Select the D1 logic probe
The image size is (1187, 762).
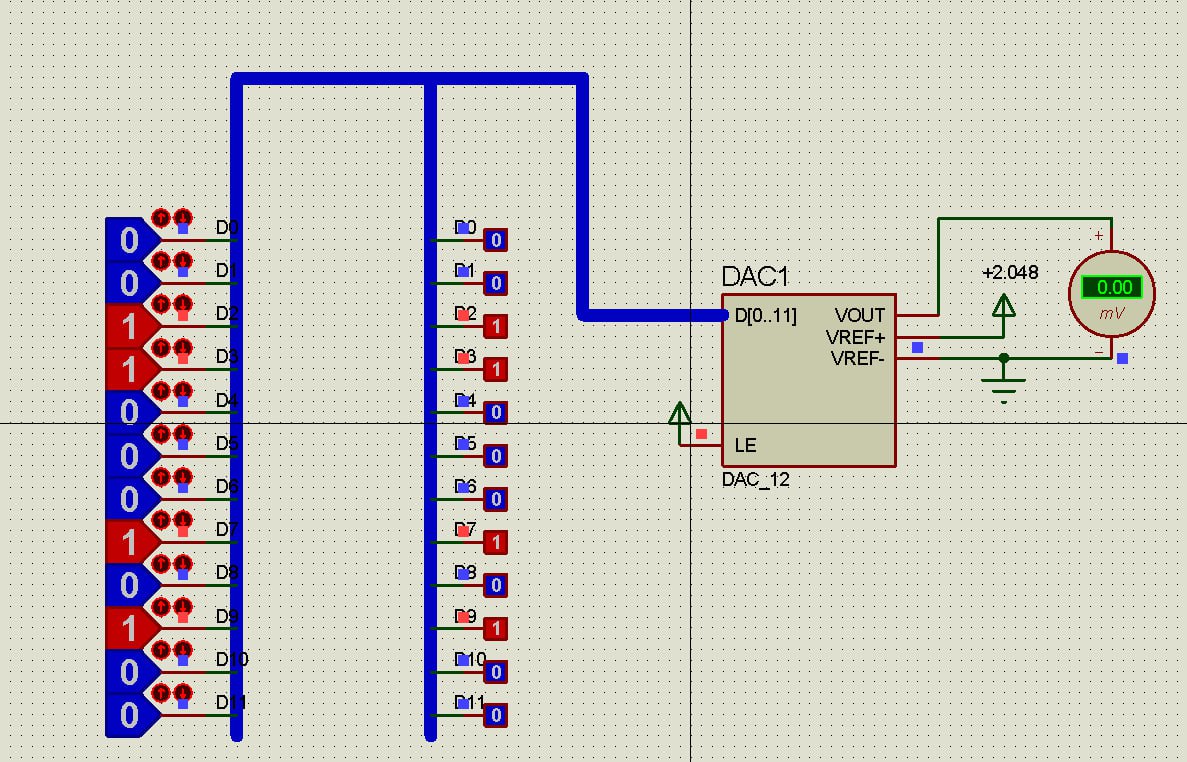(496, 283)
